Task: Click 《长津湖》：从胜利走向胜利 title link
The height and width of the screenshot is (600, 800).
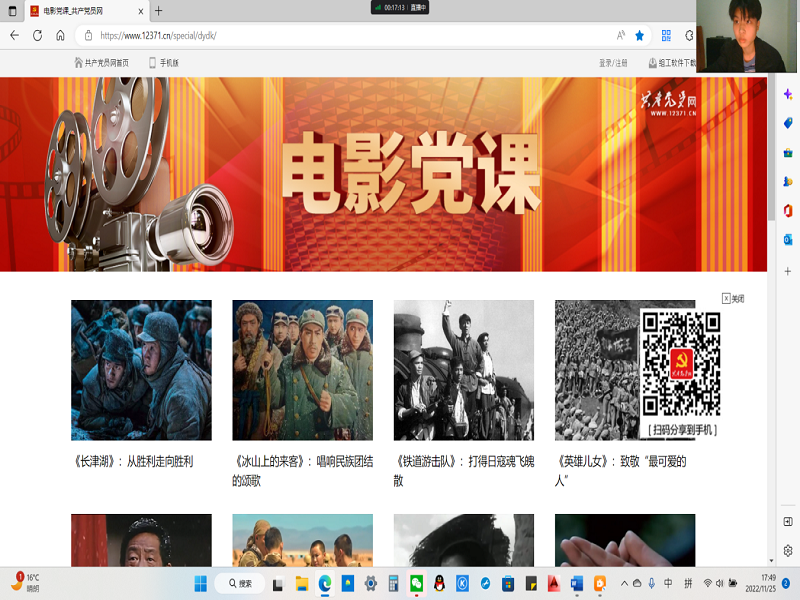Action: [x=134, y=462]
